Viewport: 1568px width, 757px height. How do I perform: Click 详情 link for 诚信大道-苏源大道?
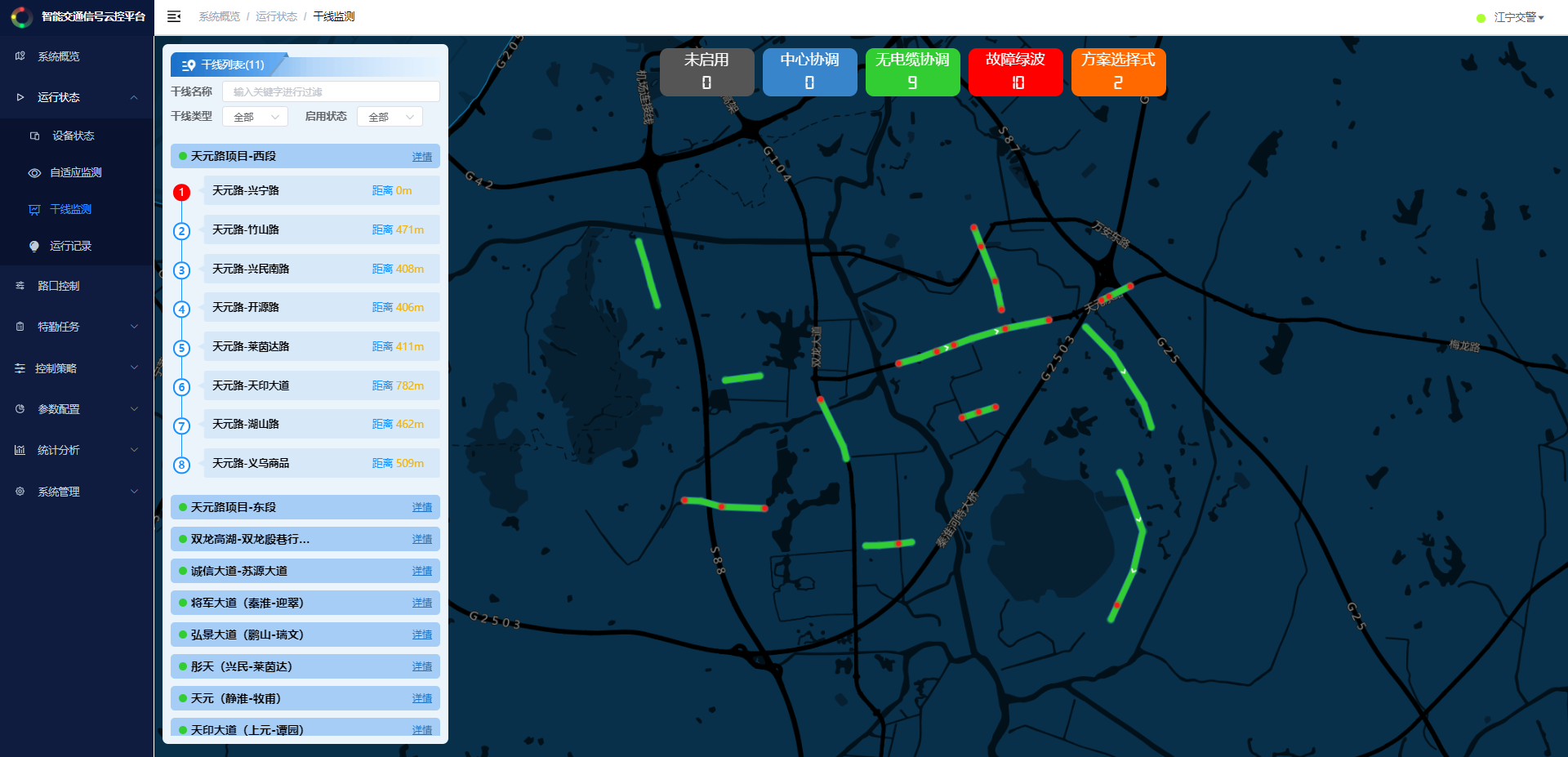click(422, 571)
